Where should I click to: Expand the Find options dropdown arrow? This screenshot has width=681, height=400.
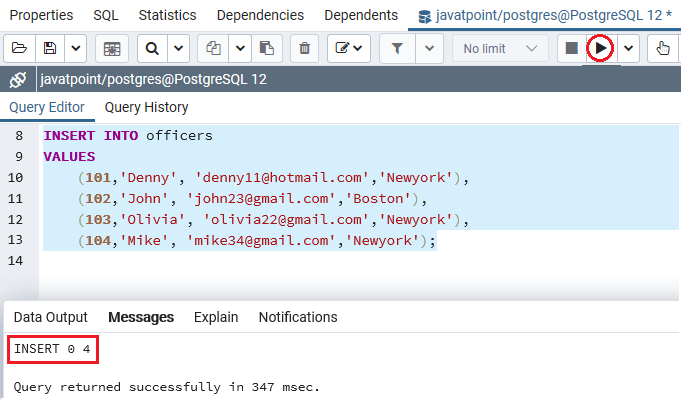[178, 48]
